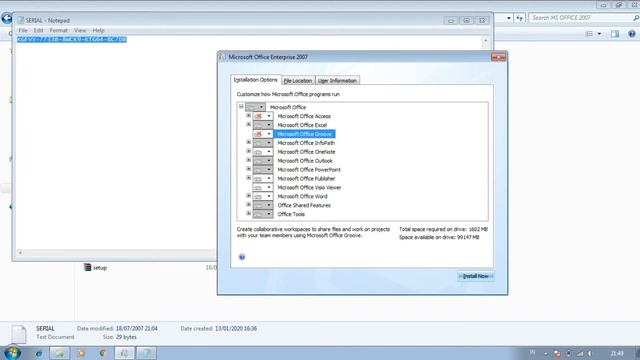Select Office Tools label in tree
640x360 pixels.
291,214
